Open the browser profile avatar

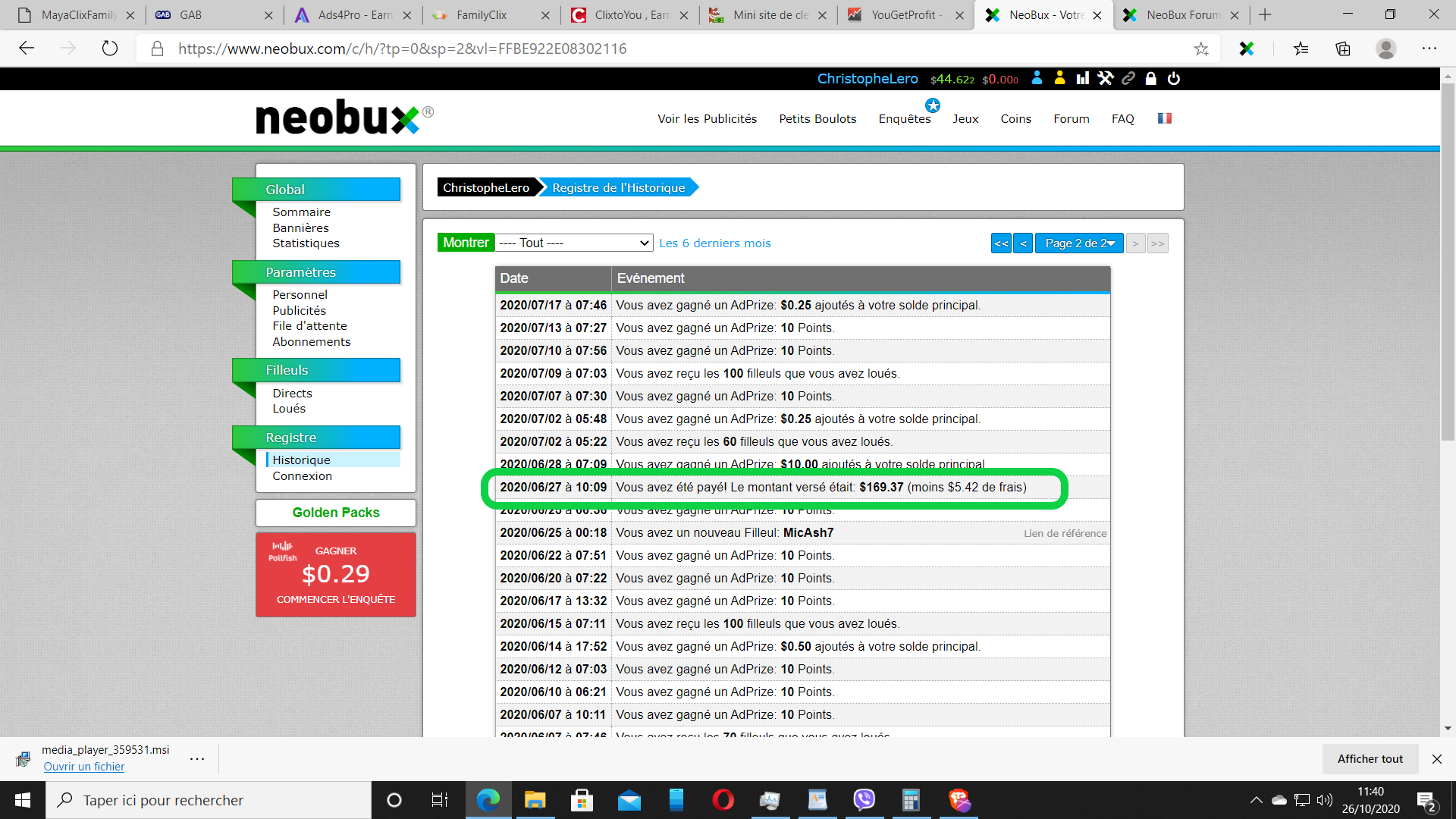coord(1386,49)
